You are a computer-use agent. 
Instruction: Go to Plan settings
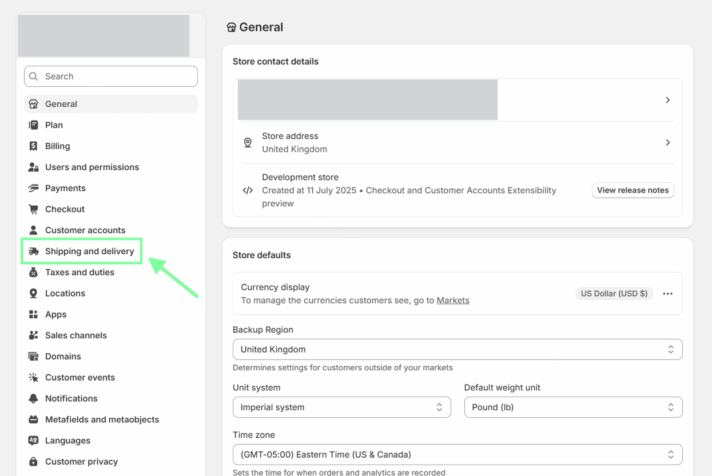tap(111, 125)
